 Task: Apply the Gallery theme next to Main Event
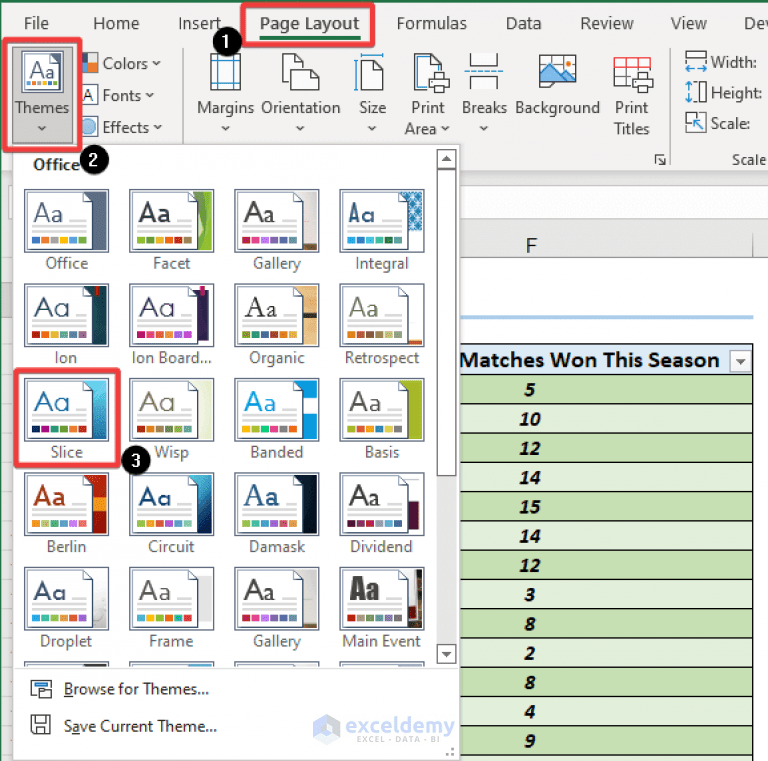pyautogui.click(x=277, y=608)
